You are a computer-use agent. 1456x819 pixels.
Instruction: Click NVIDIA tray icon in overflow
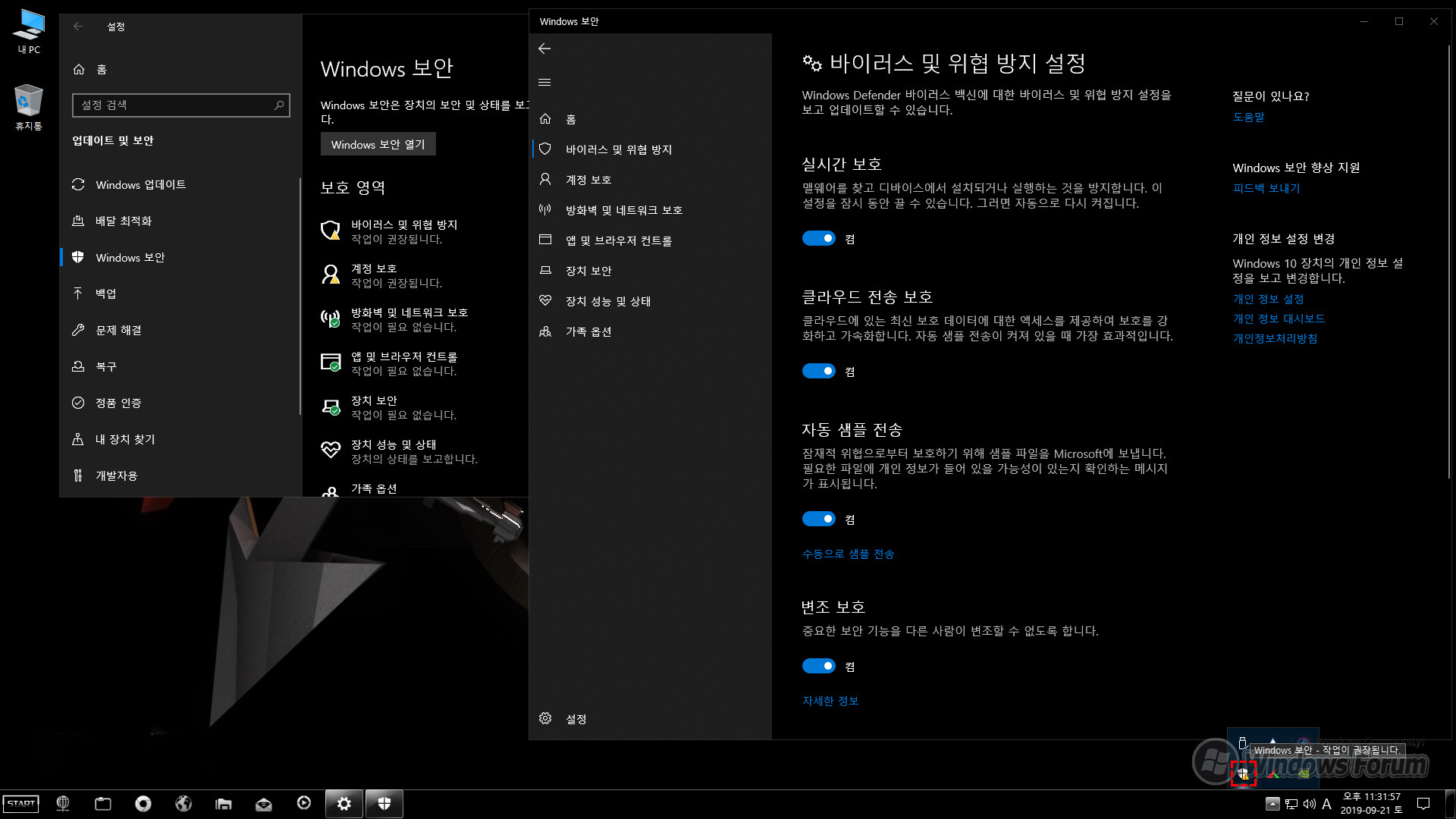(1304, 773)
